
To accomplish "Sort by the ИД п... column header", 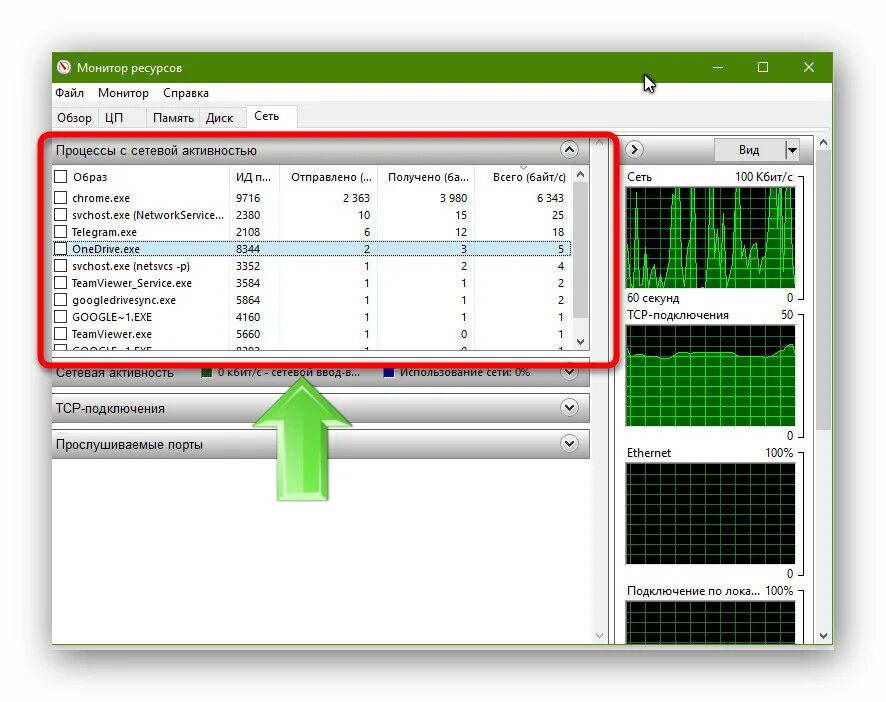I will pos(254,177).
